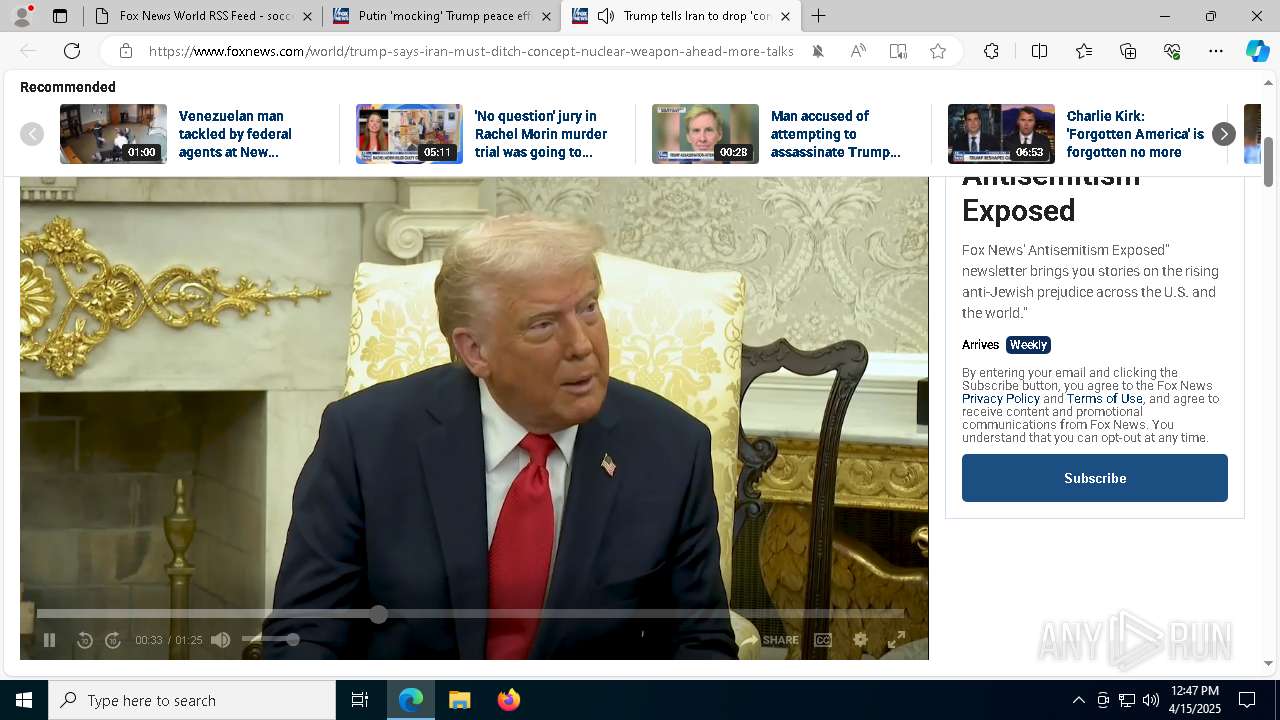The height and width of the screenshot is (720, 1280).
Task: Open Browser essentials heart icon
Action: tap(1172, 51)
